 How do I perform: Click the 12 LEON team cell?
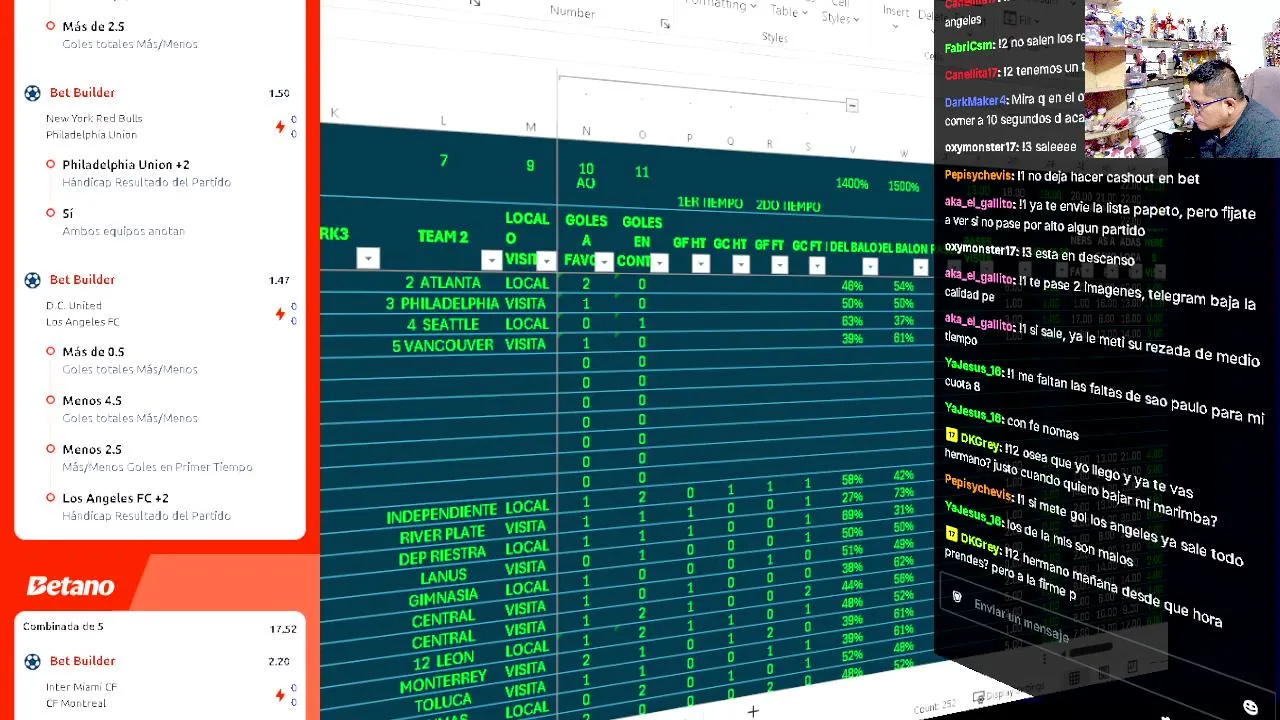tap(443, 661)
